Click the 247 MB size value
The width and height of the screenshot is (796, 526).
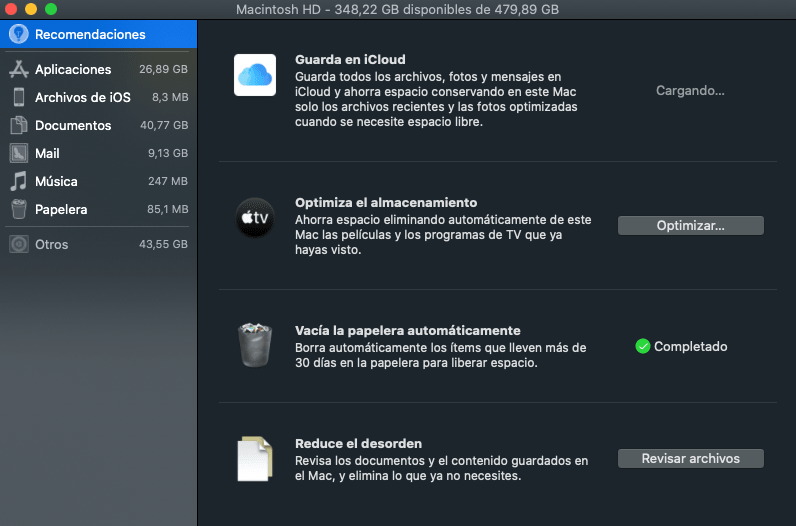point(168,181)
